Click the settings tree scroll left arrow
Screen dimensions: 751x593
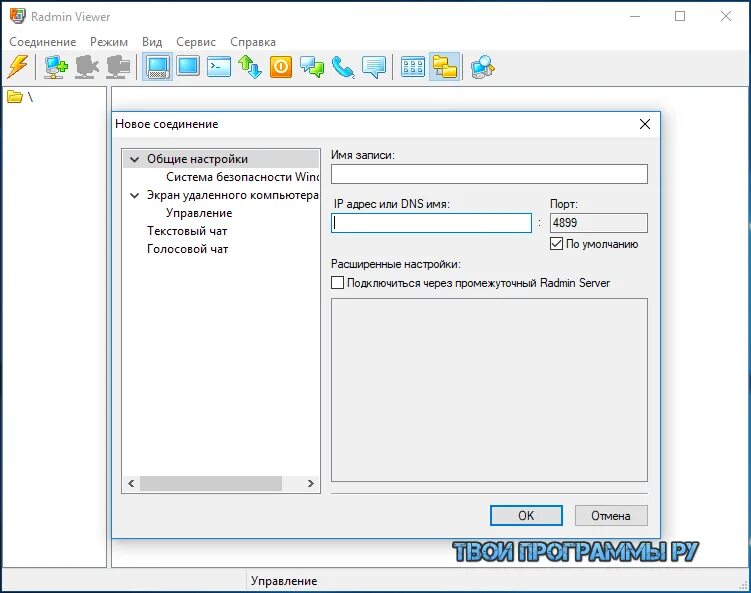pos(131,483)
